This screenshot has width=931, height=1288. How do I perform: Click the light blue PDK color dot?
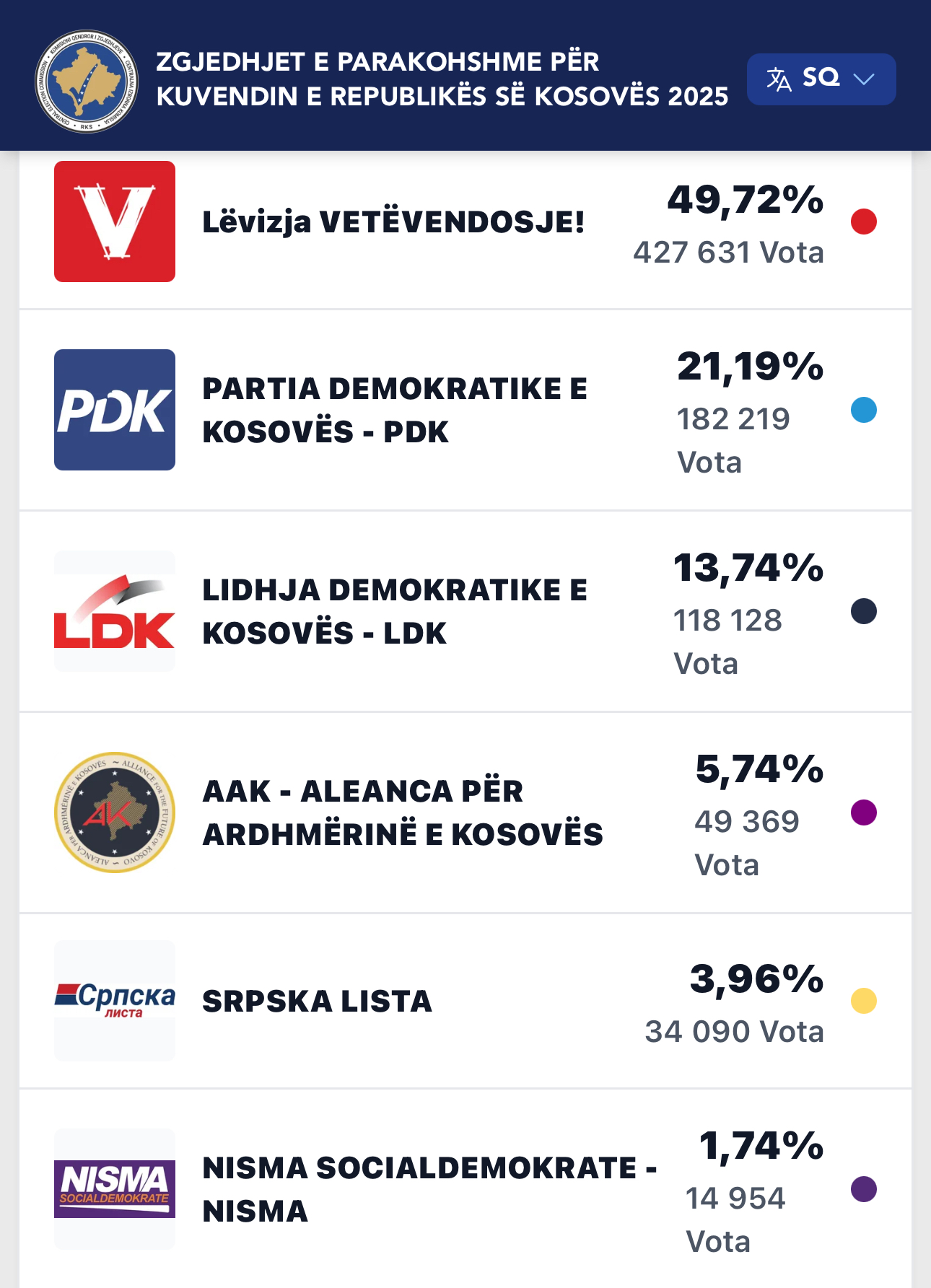coord(864,410)
